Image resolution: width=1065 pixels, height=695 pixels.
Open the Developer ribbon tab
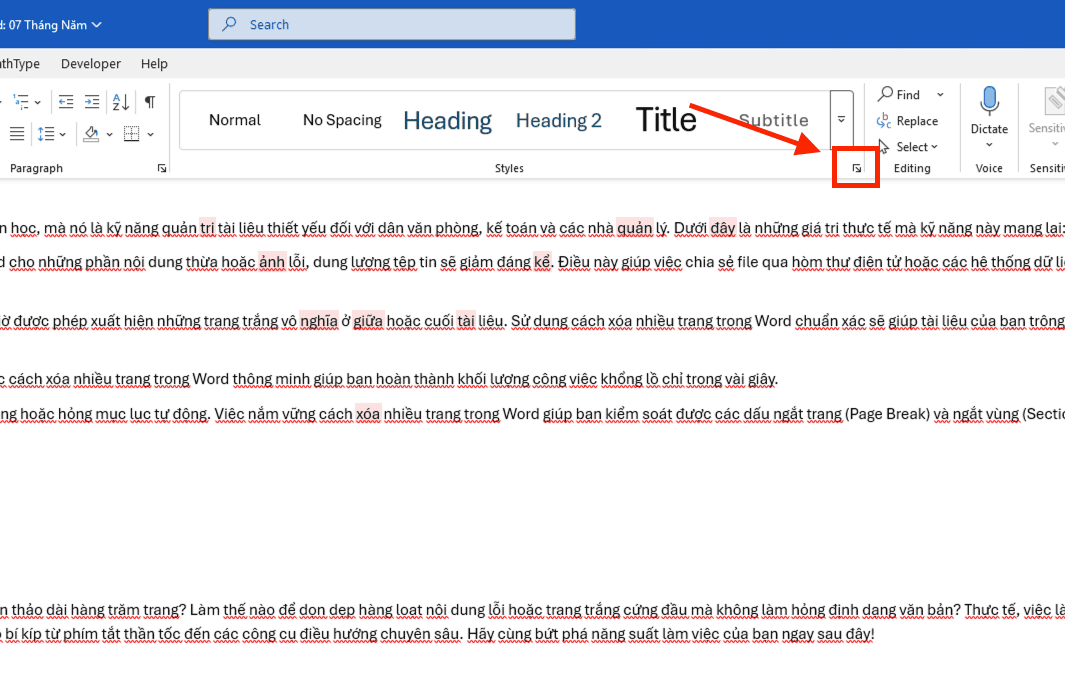[90, 64]
